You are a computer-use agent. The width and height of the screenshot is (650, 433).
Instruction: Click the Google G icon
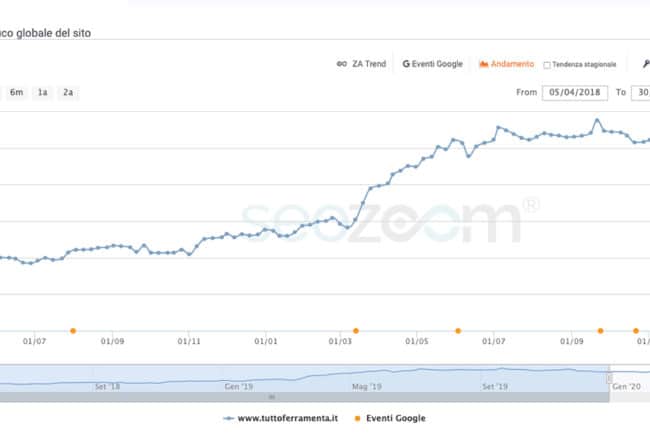(x=407, y=64)
